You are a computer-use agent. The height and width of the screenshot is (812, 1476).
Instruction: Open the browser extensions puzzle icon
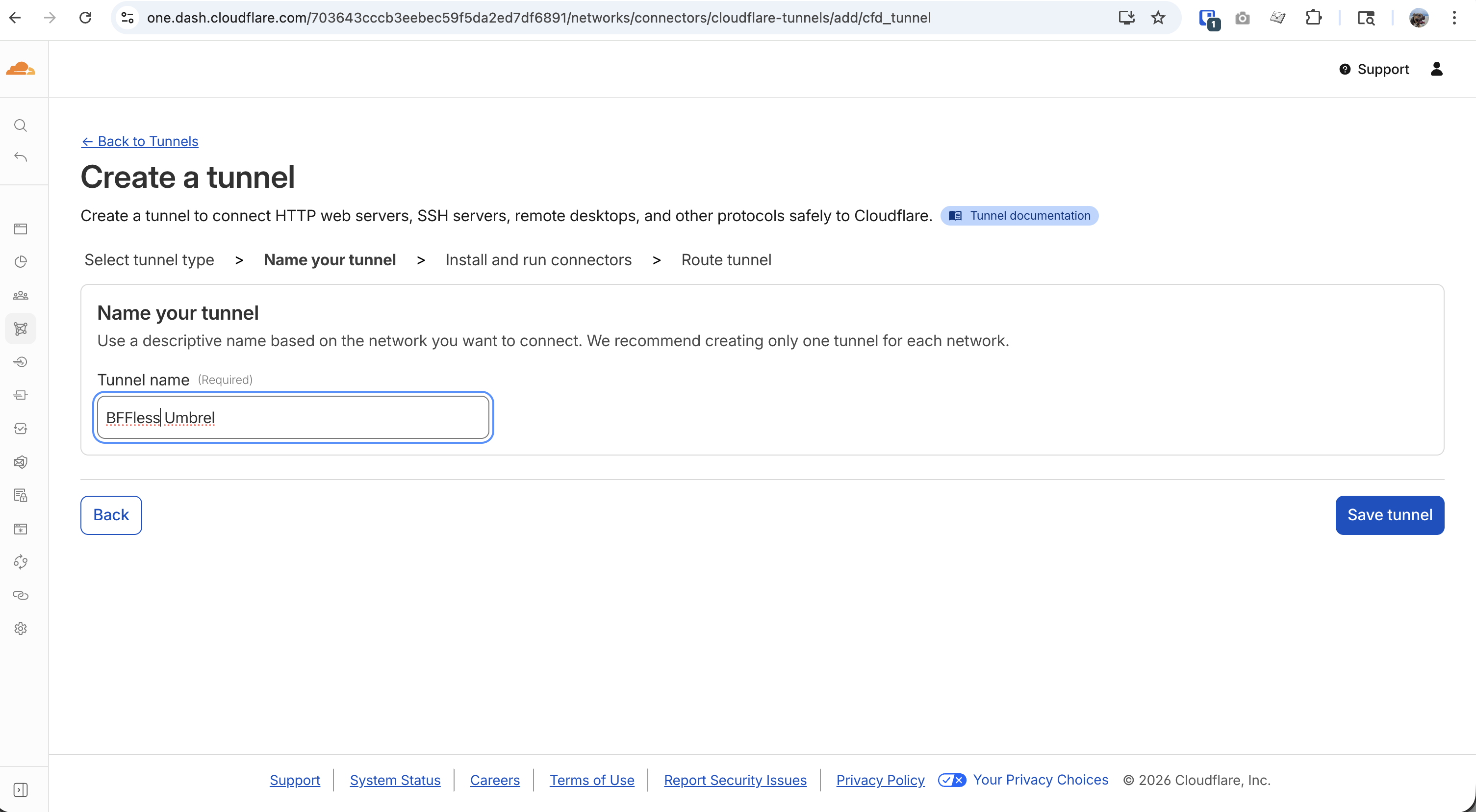[x=1313, y=18]
